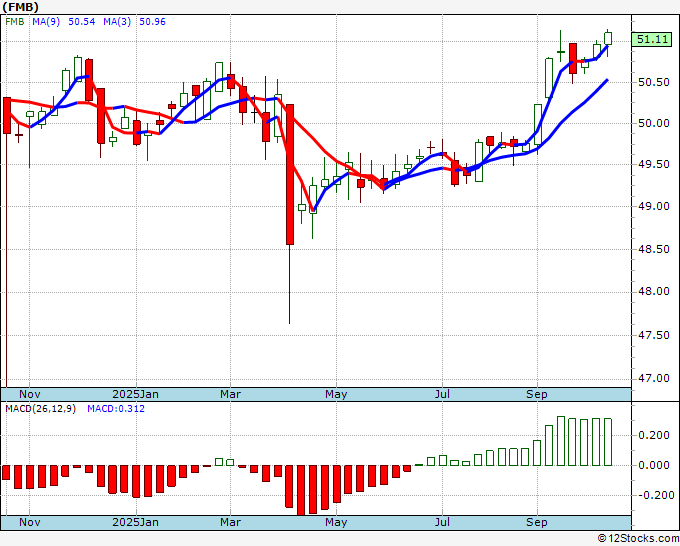
Task: Select the MA(9) legend label
Action: [46, 22]
